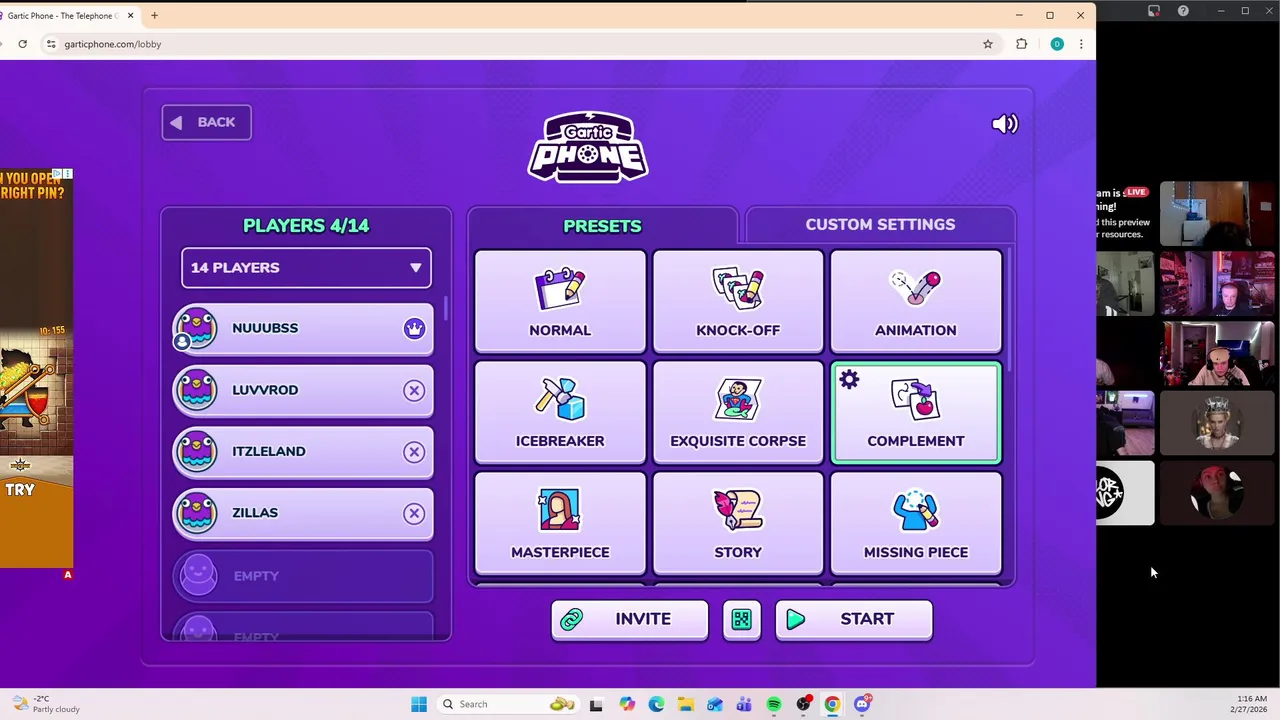Expand the 14 Players dropdown
Screen dimensions: 1280x720
coord(306,268)
